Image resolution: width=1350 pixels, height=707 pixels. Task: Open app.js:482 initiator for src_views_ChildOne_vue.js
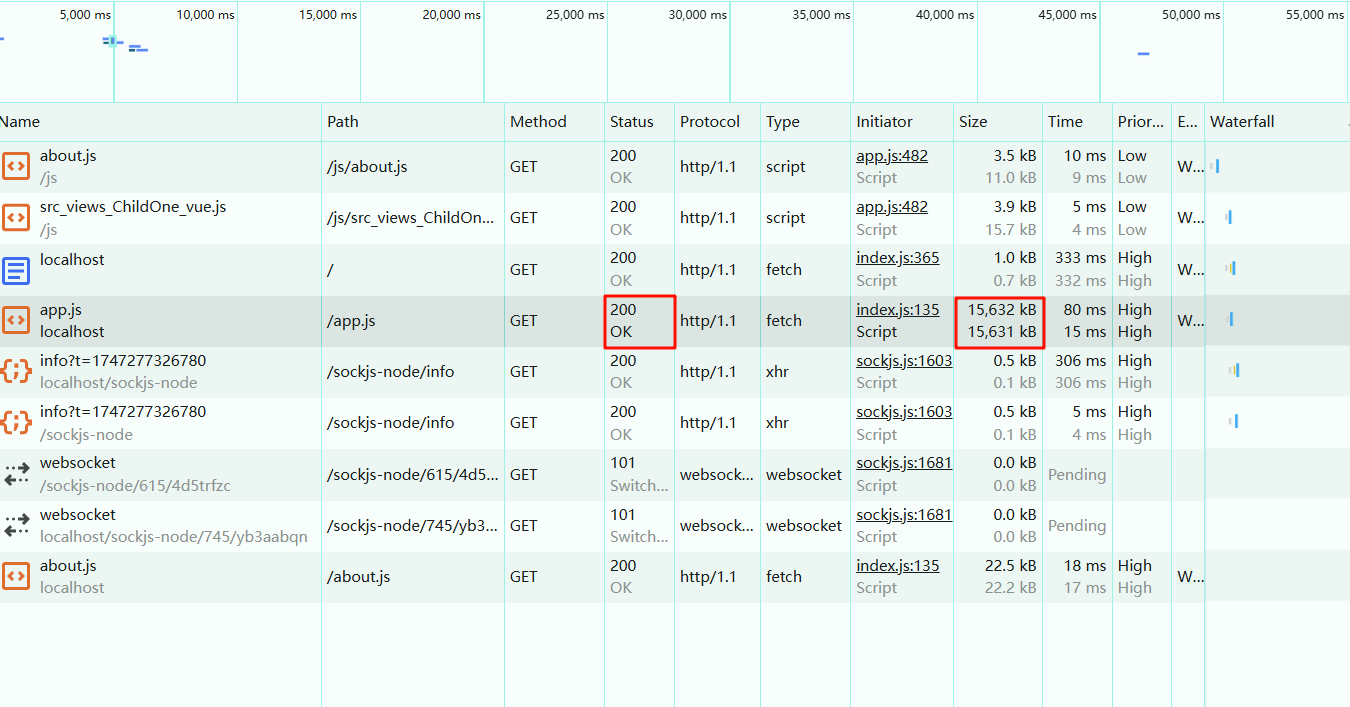pyautogui.click(x=891, y=207)
